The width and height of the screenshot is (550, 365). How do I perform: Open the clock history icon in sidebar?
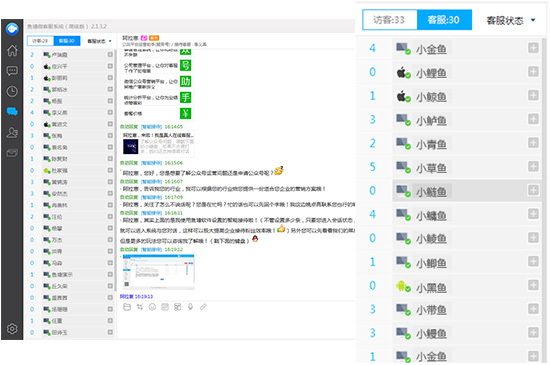[12, 92]
